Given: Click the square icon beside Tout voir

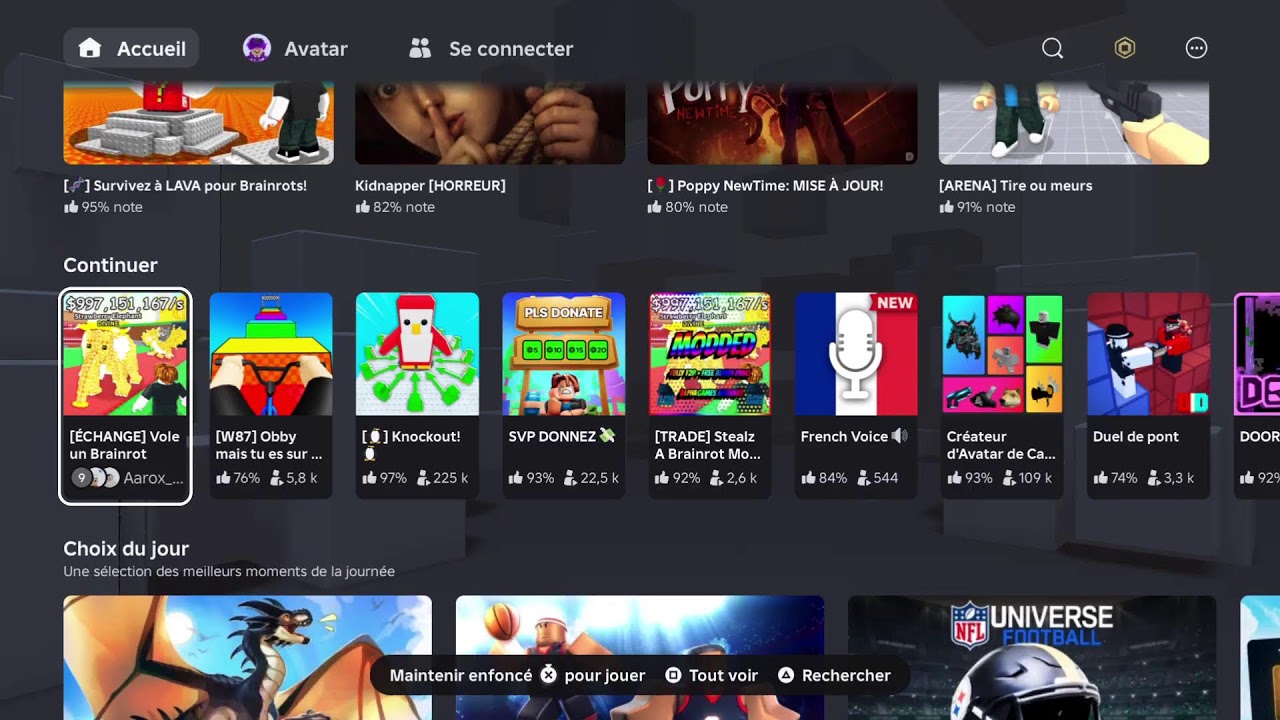Looking at the screenshot, I should click(674, 675).
